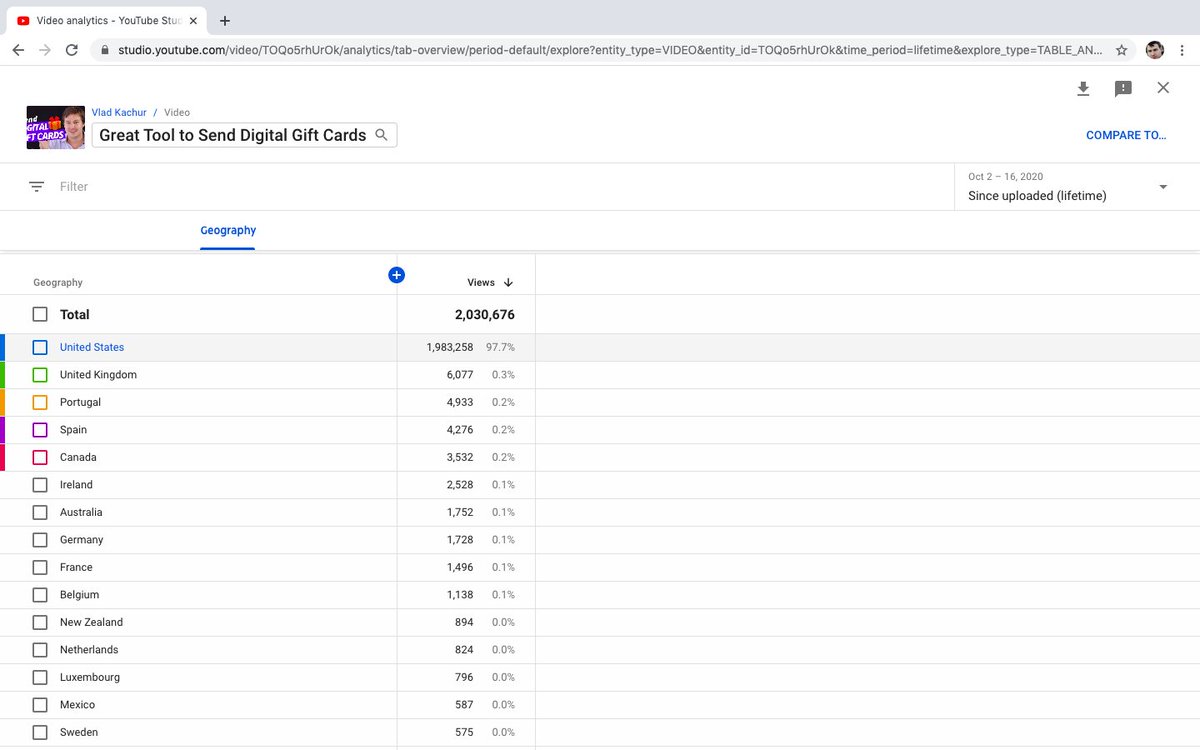The height and width of the screenshot is (750, 1200).
Task: Open the Chrome profile avatar
Action: [1155, 50]
